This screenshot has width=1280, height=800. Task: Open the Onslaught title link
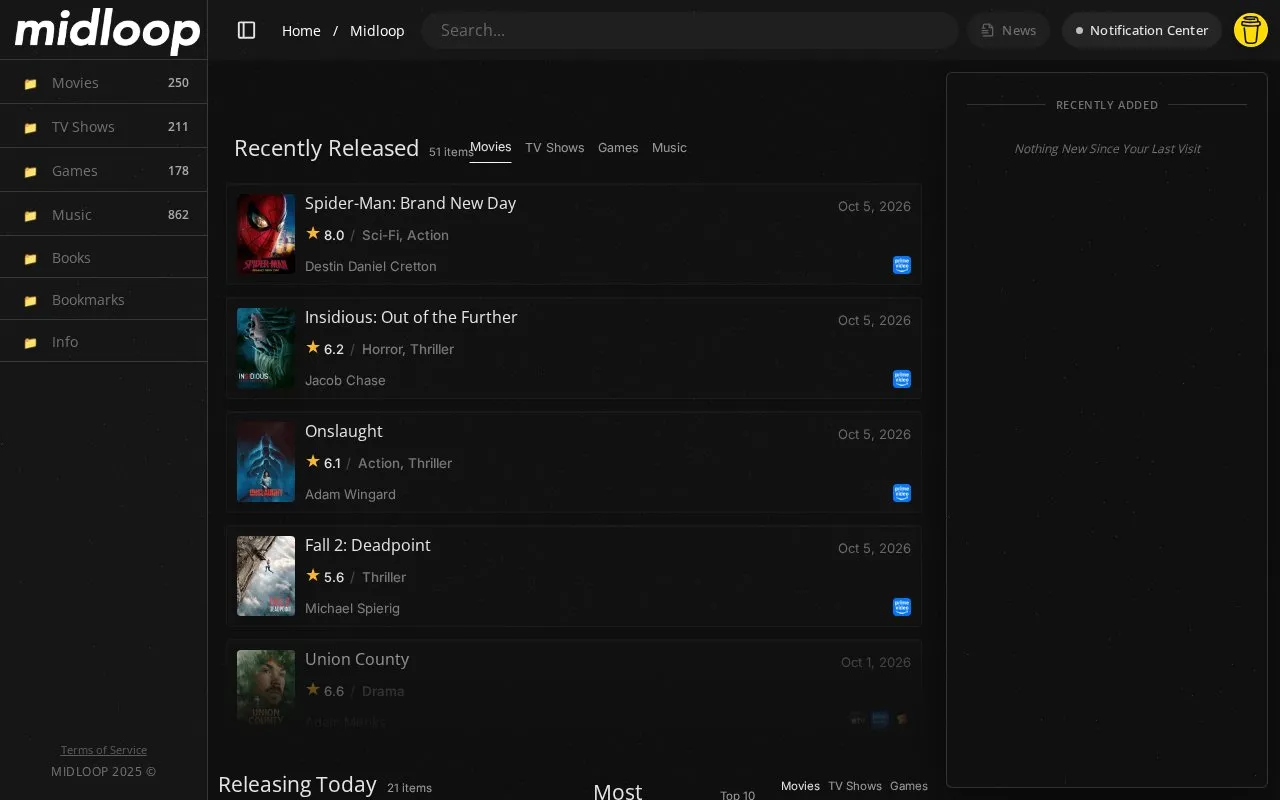point(344,431)
